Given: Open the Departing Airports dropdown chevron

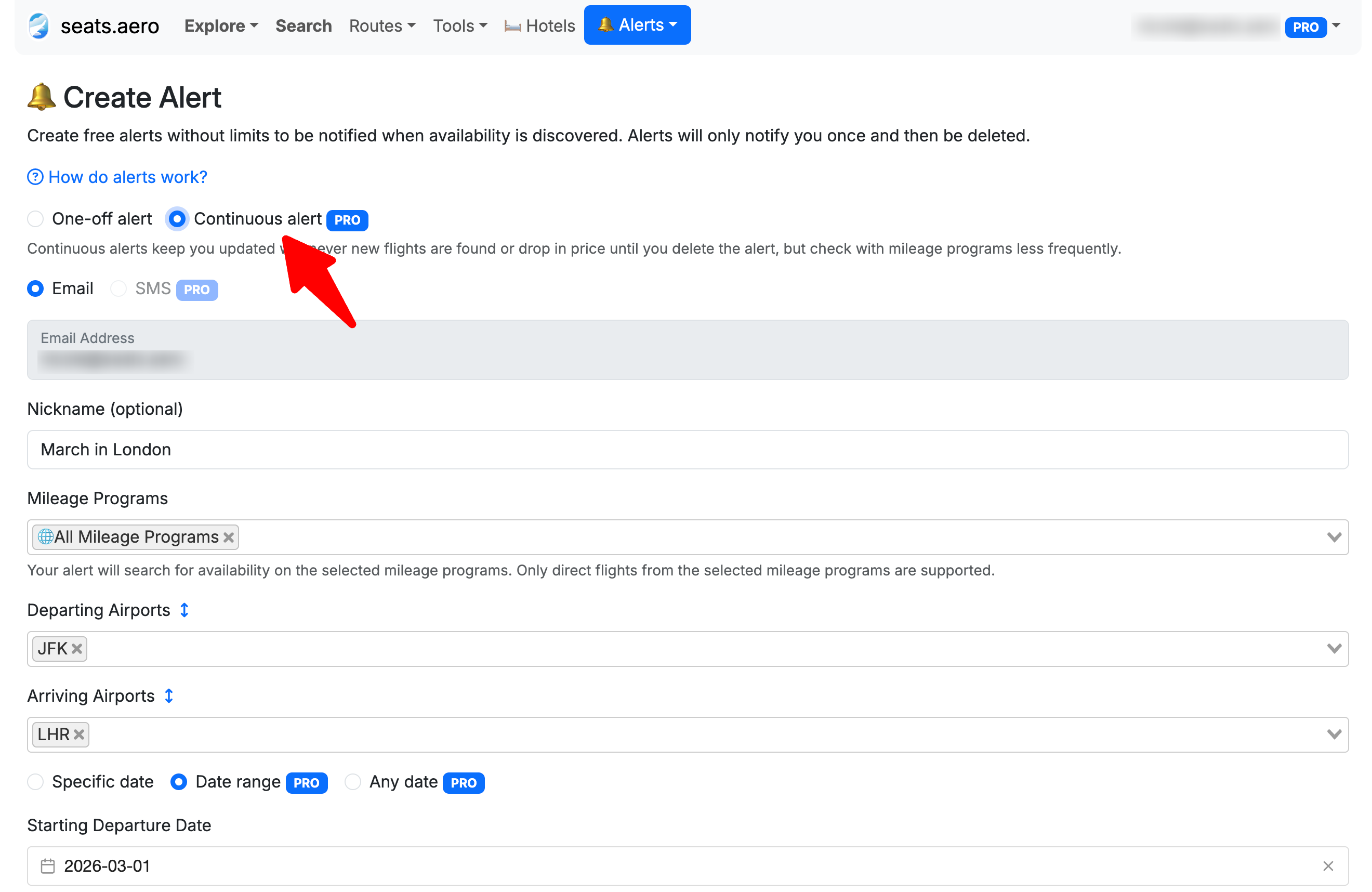Looking at the screenshot, I should pos(1334,649).
